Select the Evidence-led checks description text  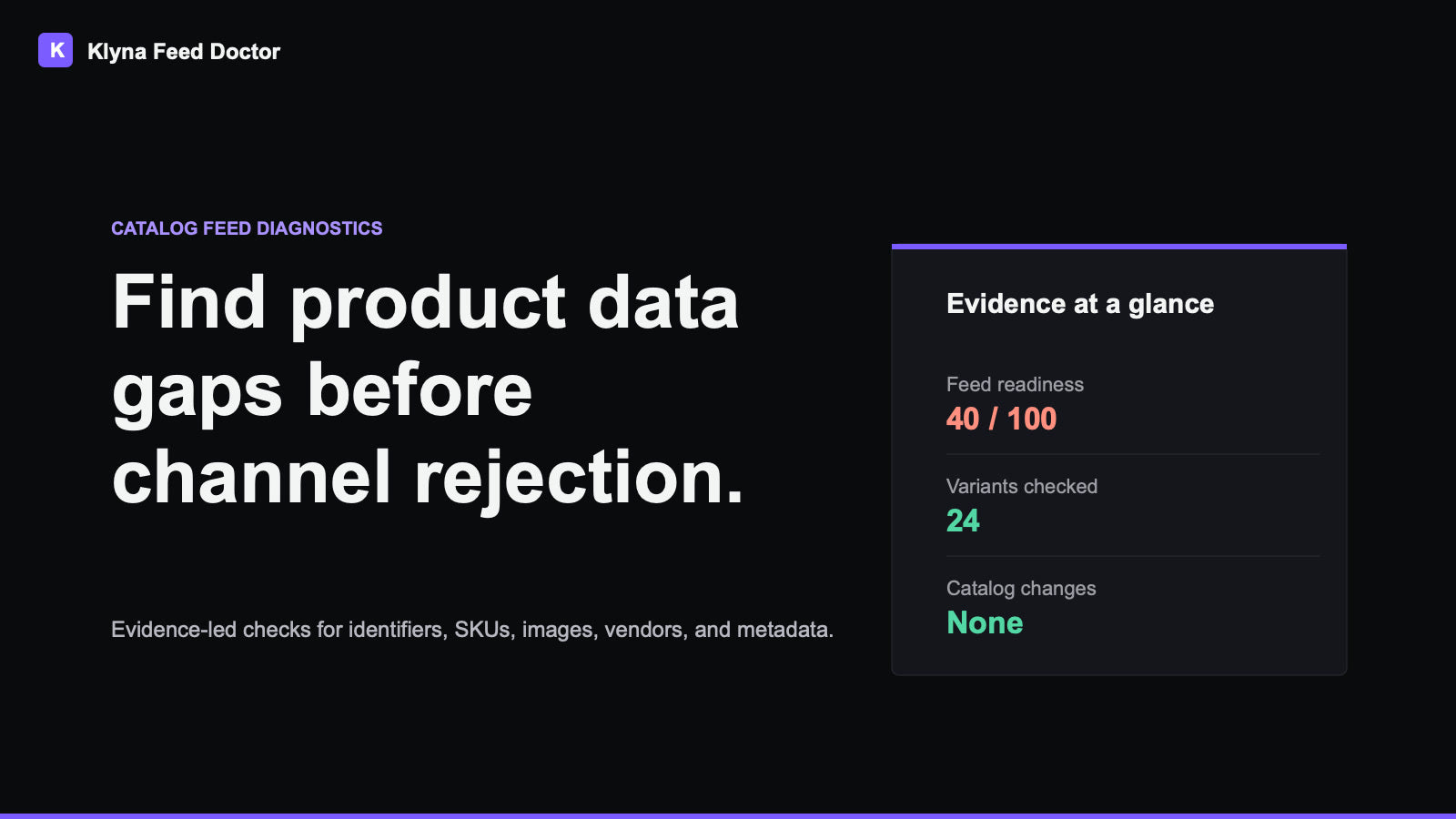pyautogui.click(x=472, y=630)
